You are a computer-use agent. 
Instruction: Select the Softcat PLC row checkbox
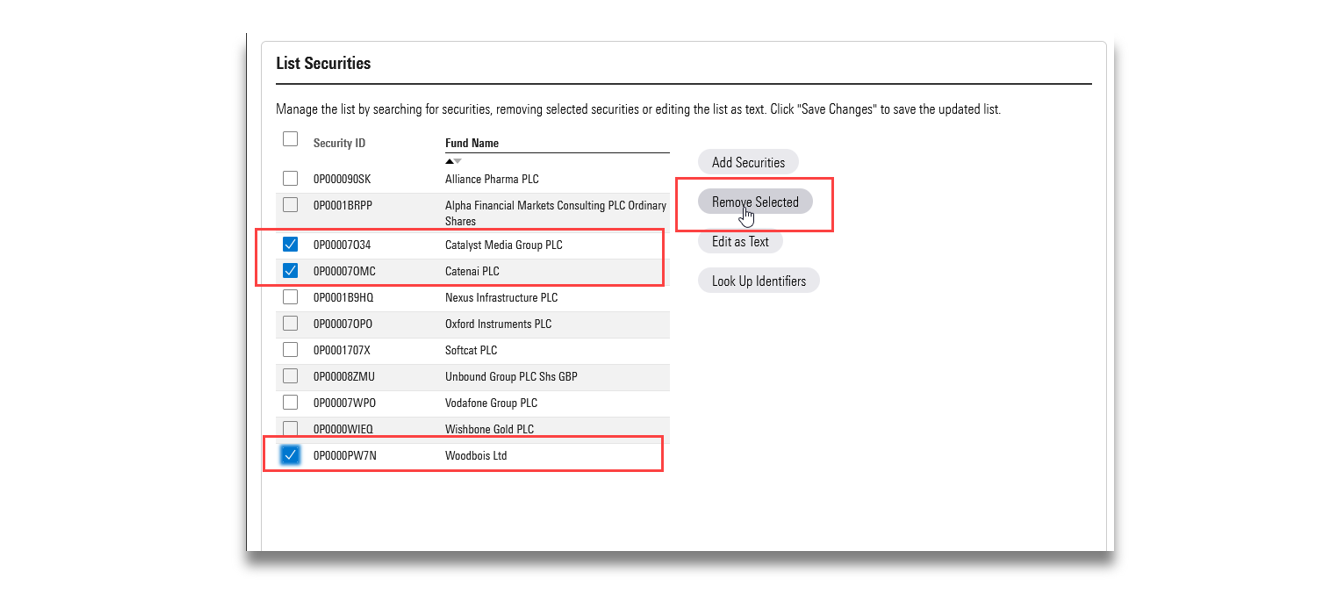tap(290, 349)
